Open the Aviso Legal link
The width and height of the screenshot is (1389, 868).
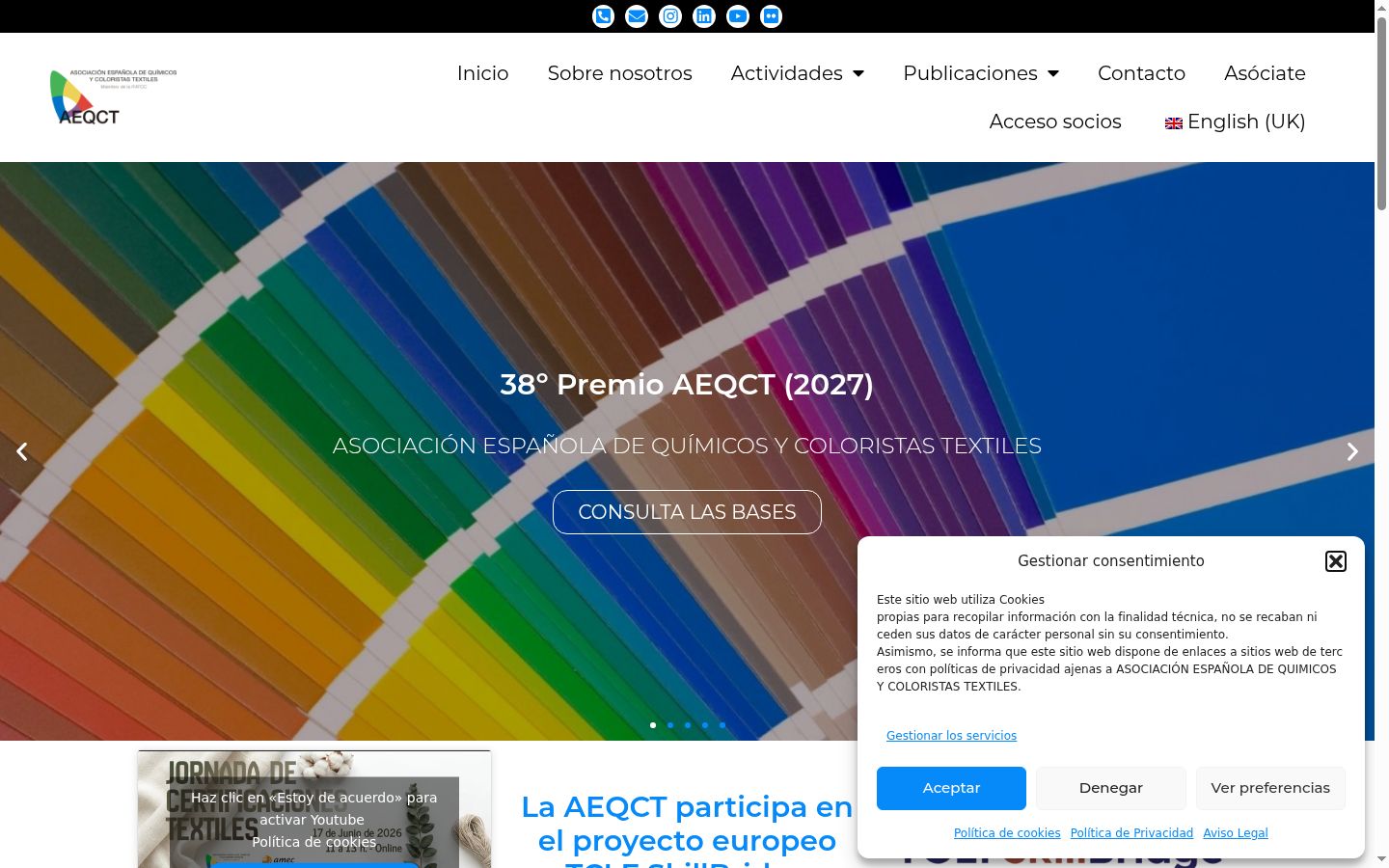click(1236, 833)
